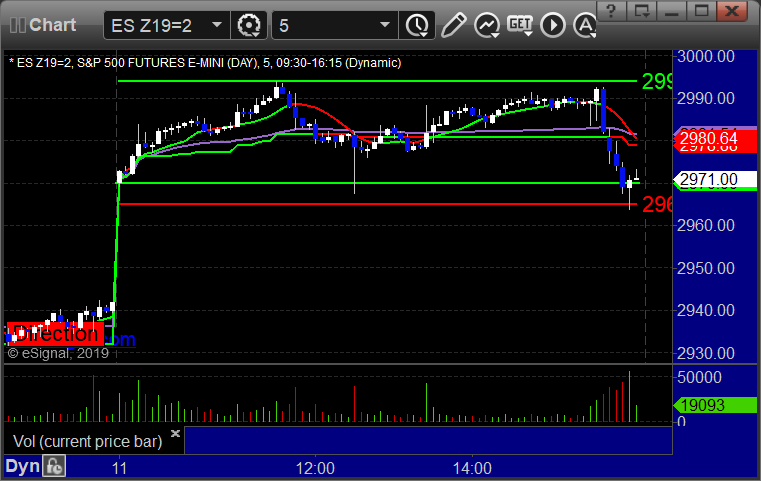Click the bar replay play icon
Viewport: 761px width, 481px height.
553,25
